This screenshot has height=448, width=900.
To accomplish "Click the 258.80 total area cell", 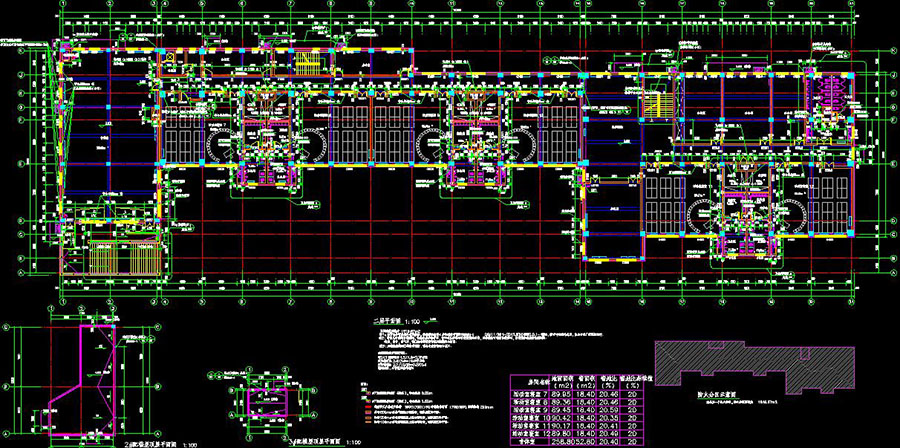I will tap(562, 441).
